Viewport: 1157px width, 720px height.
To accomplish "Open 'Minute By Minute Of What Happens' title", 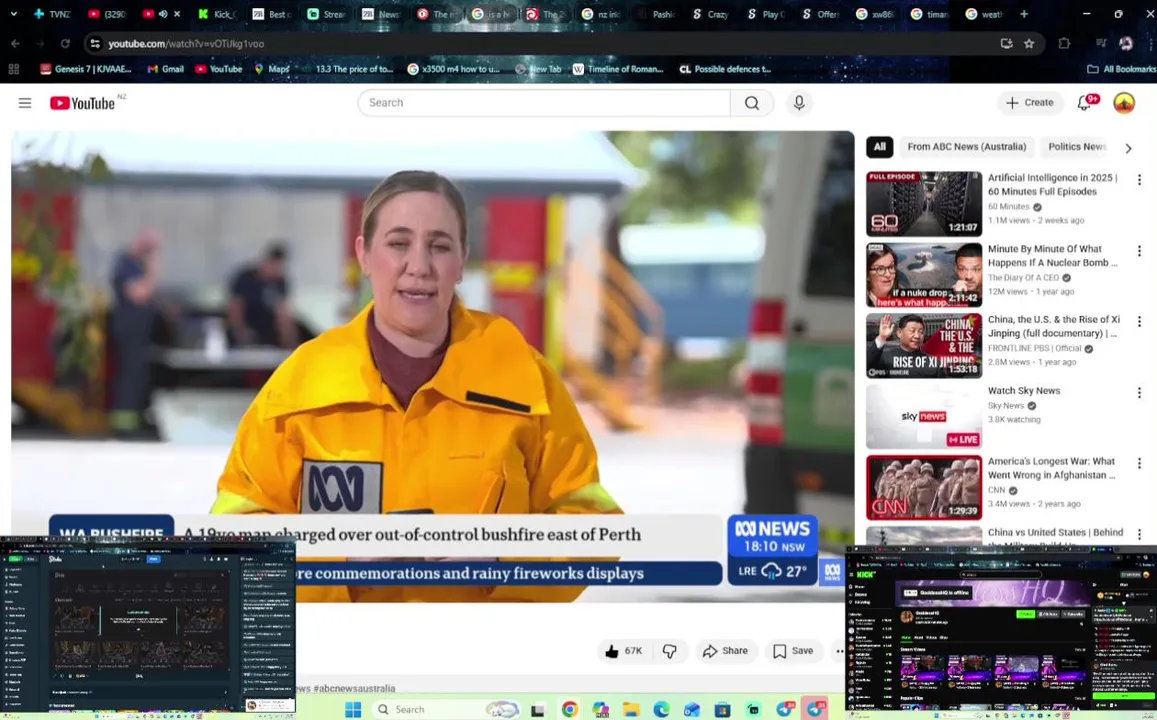I will (1052, 256).
